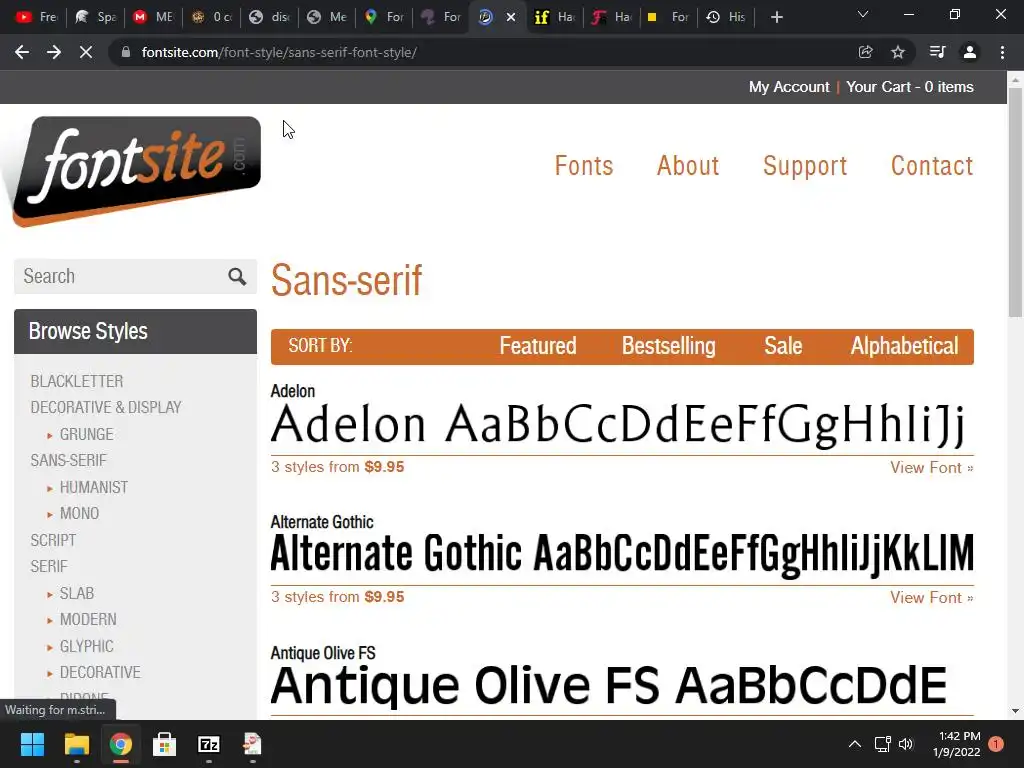
Task: Open the notification badge in the tray
Action: pyautogui.click(x=996, y=744)
